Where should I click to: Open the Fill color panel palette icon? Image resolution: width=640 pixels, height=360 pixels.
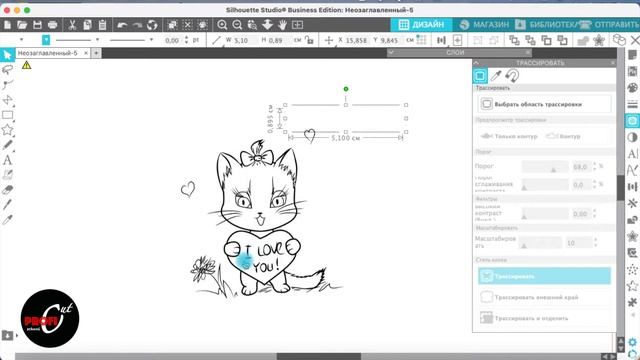tap(632, 88)
